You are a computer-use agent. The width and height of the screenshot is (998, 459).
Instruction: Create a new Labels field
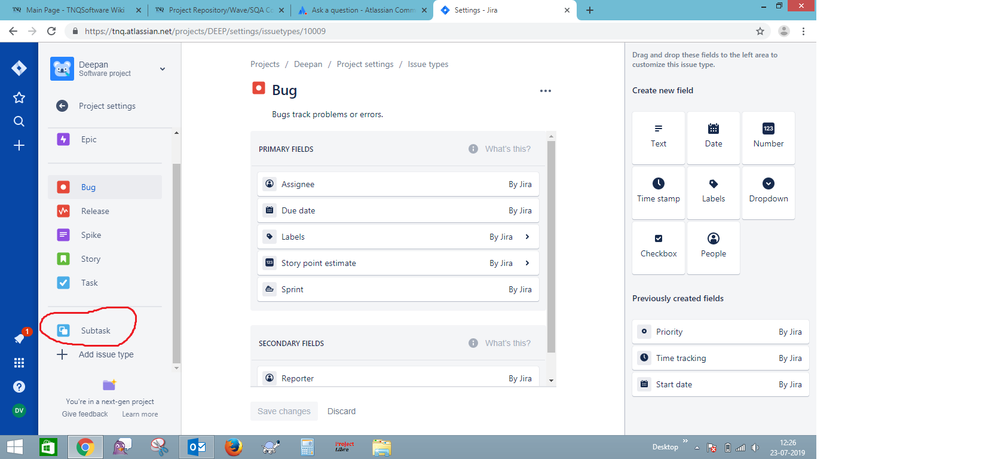[x=713, y=192]
